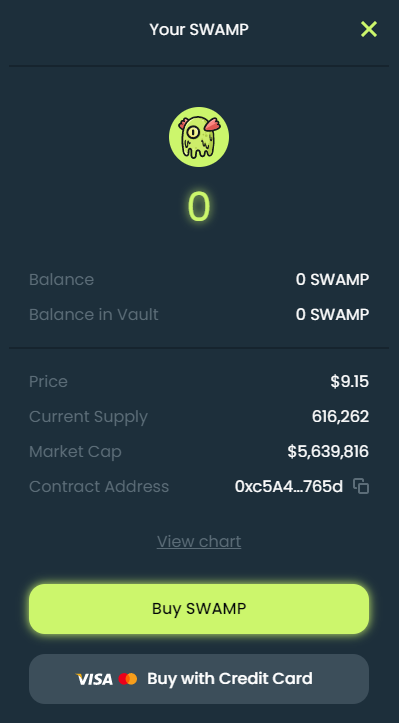Select Buy with Credit Card
This screenshot has height=723, width=399.
click(x=199, y=679)
